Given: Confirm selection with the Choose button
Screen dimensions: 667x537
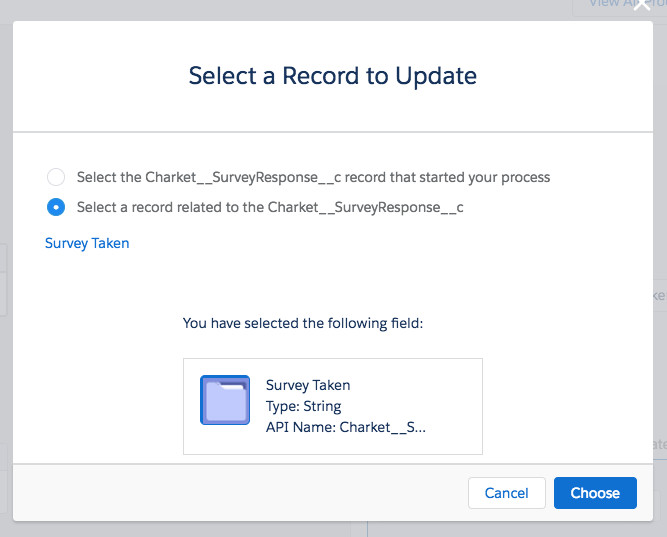Looking at the screenshot, I should pyautogui.click(x=595, y=493).
